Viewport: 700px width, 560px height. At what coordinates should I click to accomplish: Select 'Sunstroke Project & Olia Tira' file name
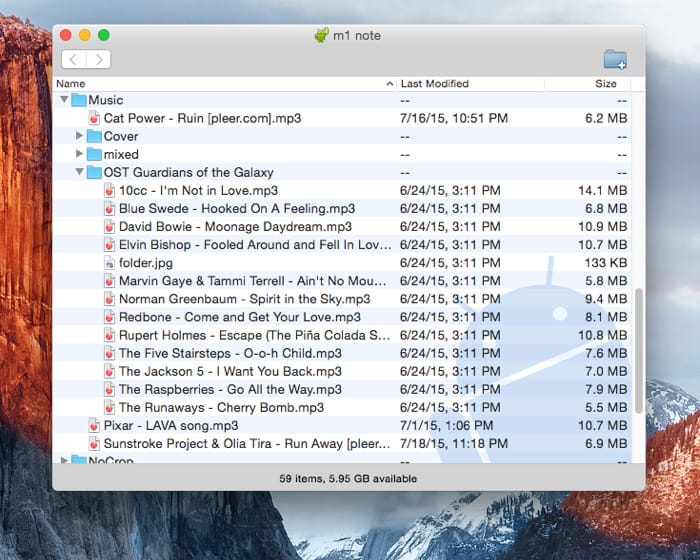click(x=247, y=443)
